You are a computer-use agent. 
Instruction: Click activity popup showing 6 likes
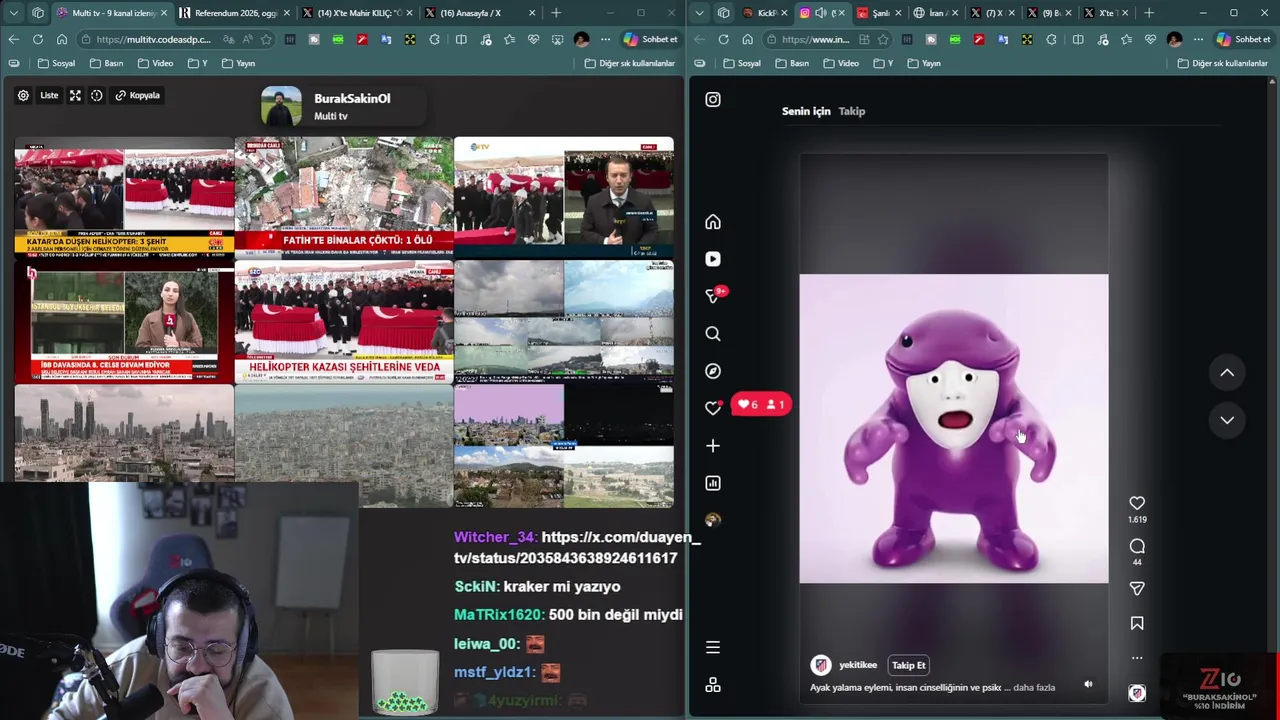[x=762, y=404]
